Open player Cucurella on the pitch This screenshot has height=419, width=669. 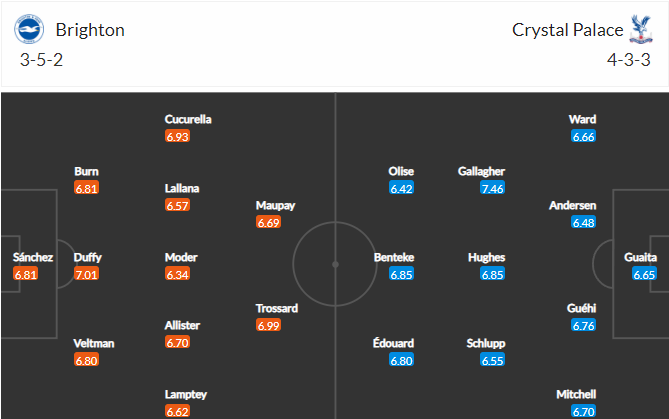click(188, 119)
